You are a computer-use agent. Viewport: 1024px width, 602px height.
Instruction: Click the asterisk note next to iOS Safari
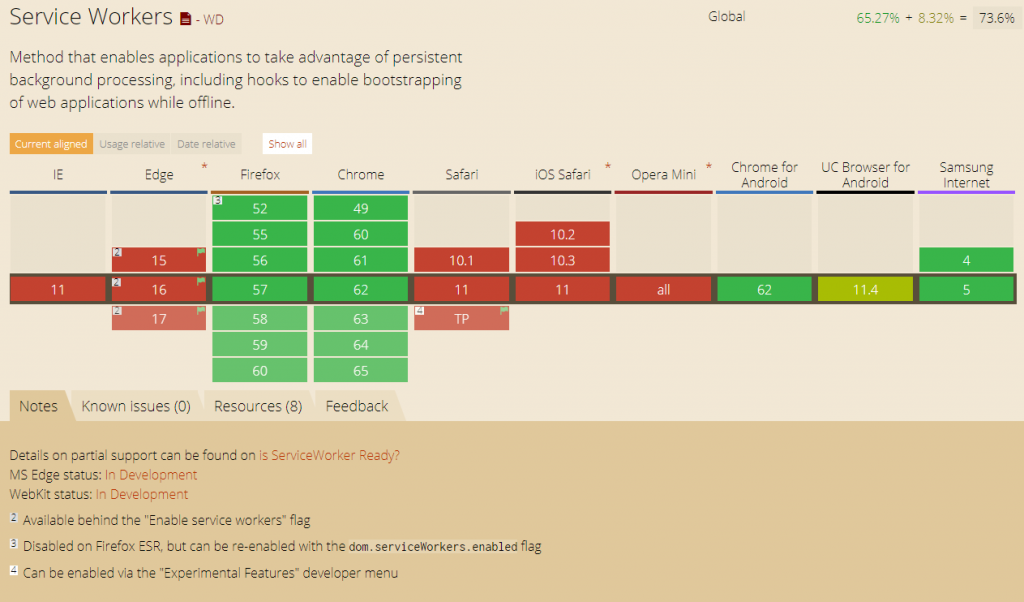click(x=608, y=166)
